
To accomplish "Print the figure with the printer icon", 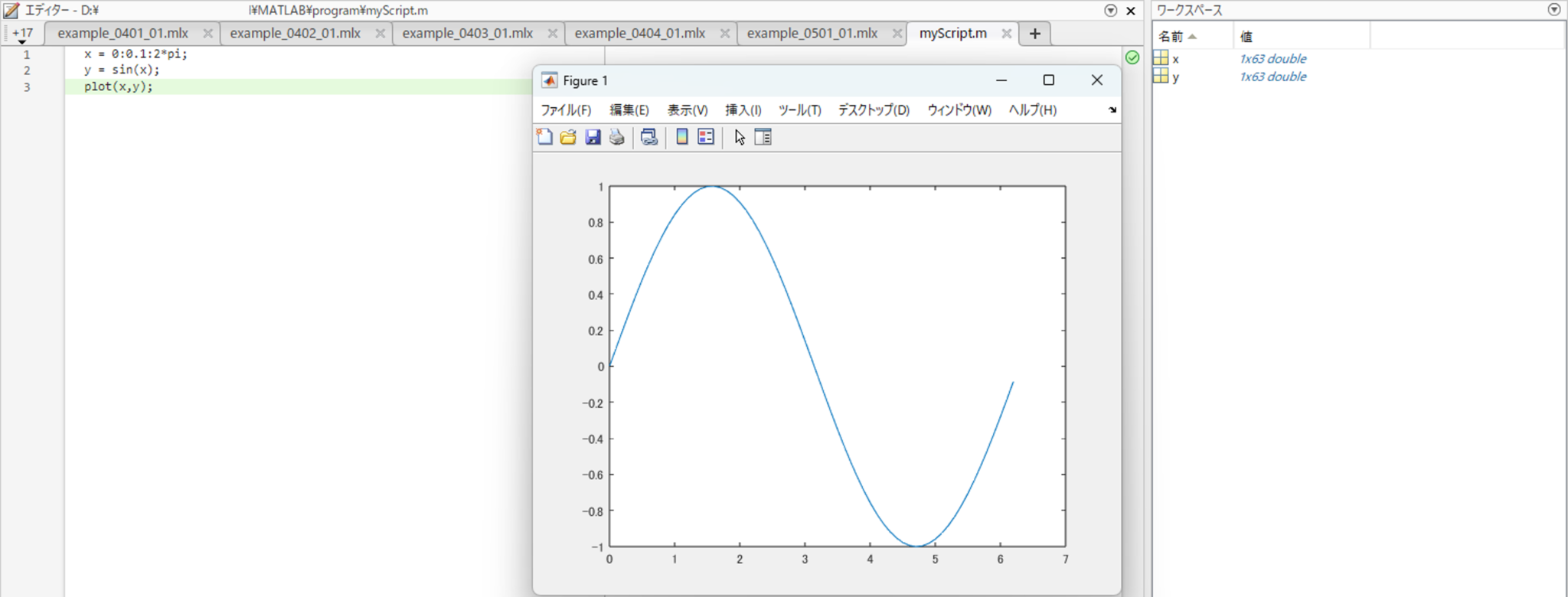I will click(x=617, y=137).
